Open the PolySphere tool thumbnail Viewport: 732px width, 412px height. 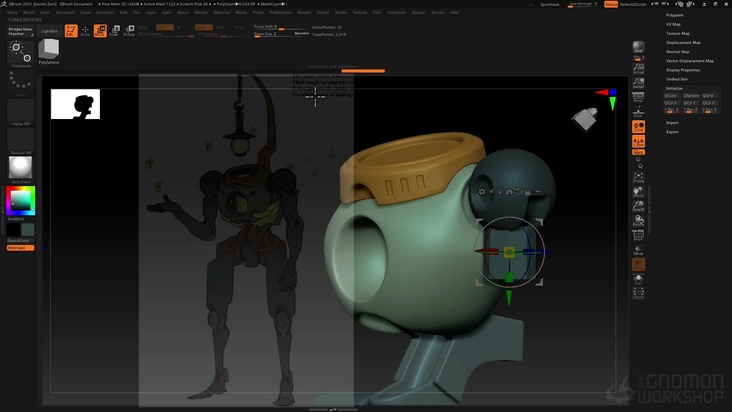click(48, 50)
